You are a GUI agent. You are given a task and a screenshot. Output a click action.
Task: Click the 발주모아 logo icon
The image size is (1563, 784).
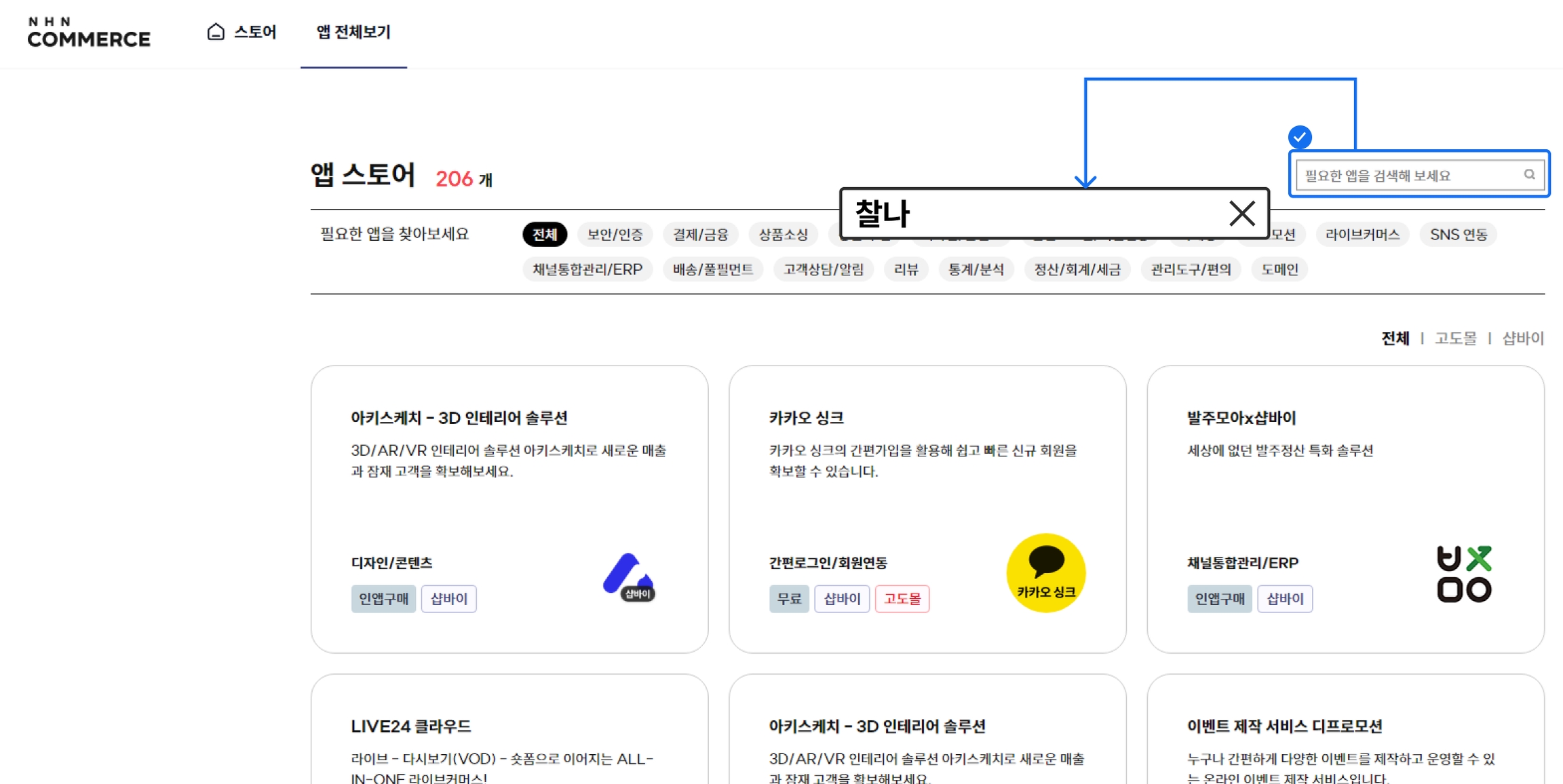click(x=1464, y=574)
